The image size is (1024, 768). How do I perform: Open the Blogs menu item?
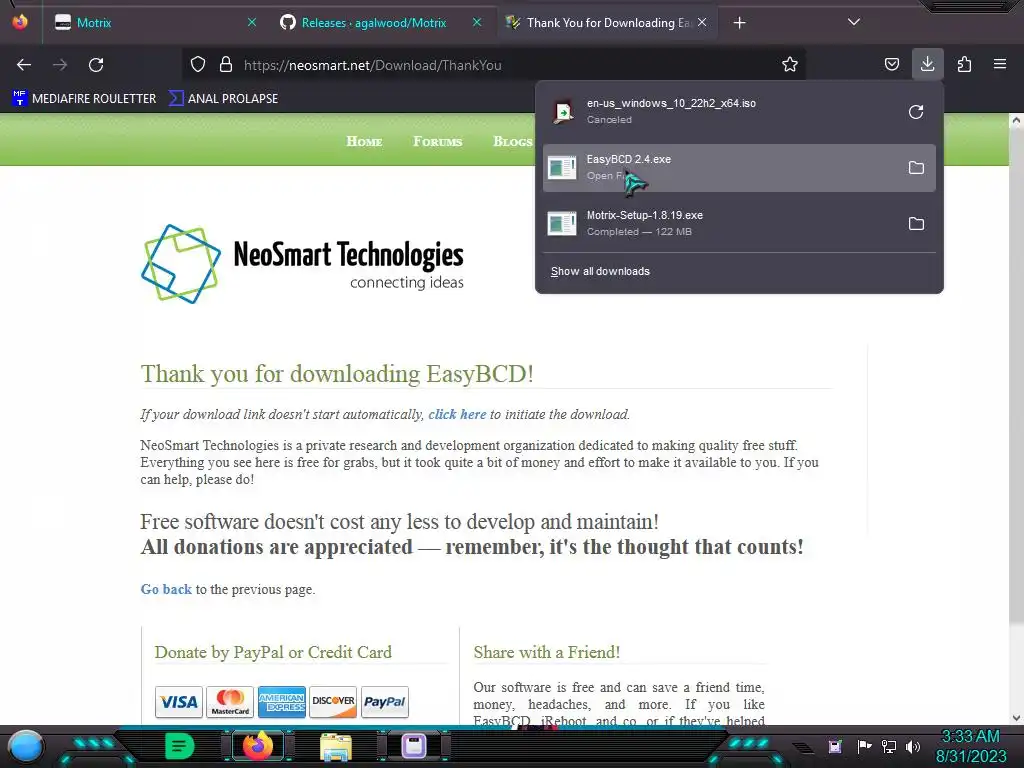tap(513, 141)
